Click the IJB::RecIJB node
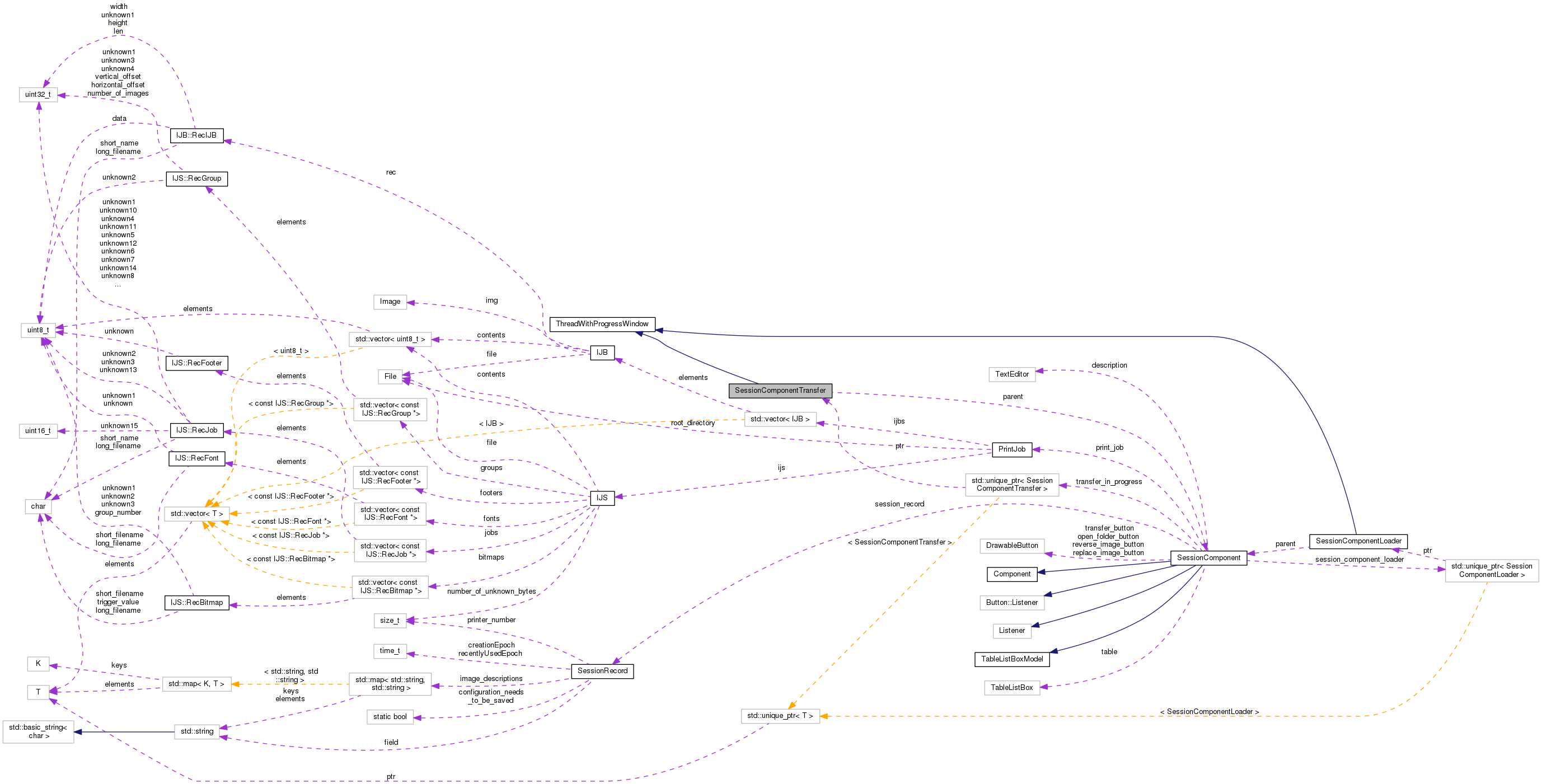Screen dimensions: 1542x784 point(196,136)
